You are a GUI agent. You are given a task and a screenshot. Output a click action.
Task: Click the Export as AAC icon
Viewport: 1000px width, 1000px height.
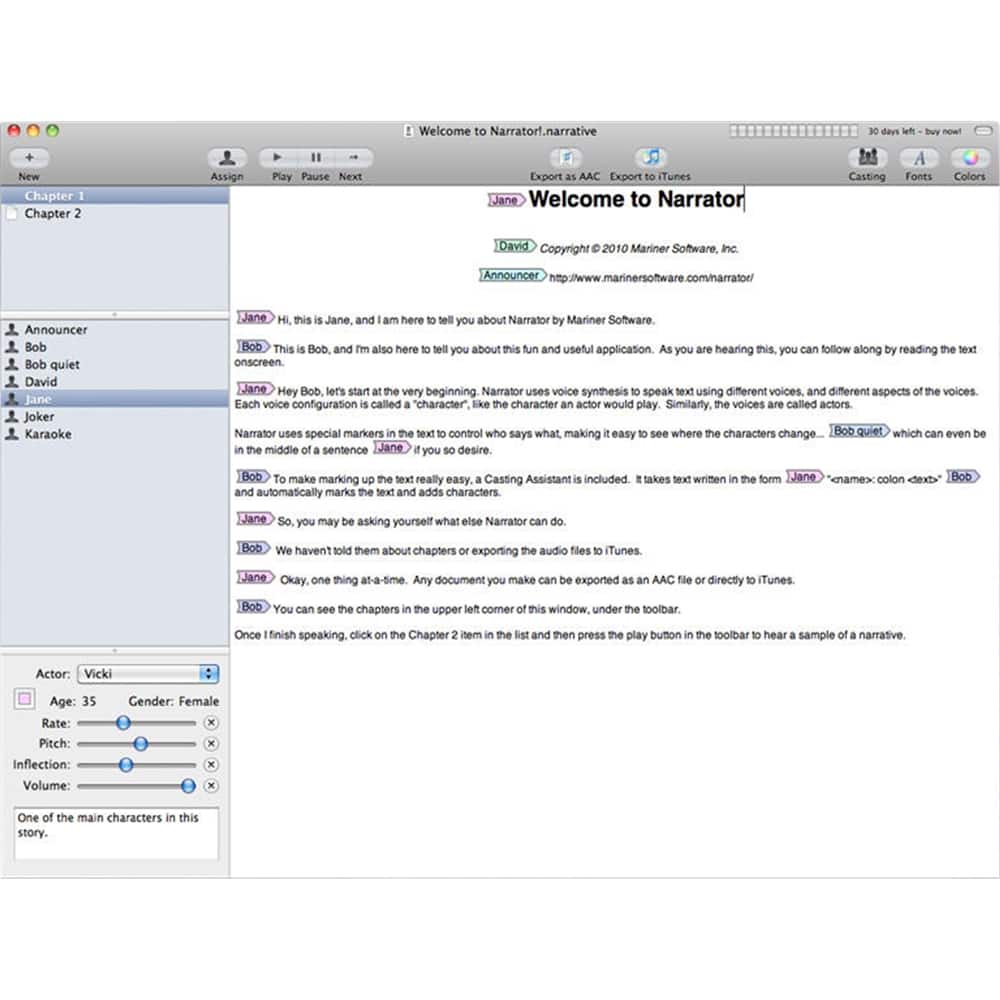pyautogui.click(x=564, y=158)
